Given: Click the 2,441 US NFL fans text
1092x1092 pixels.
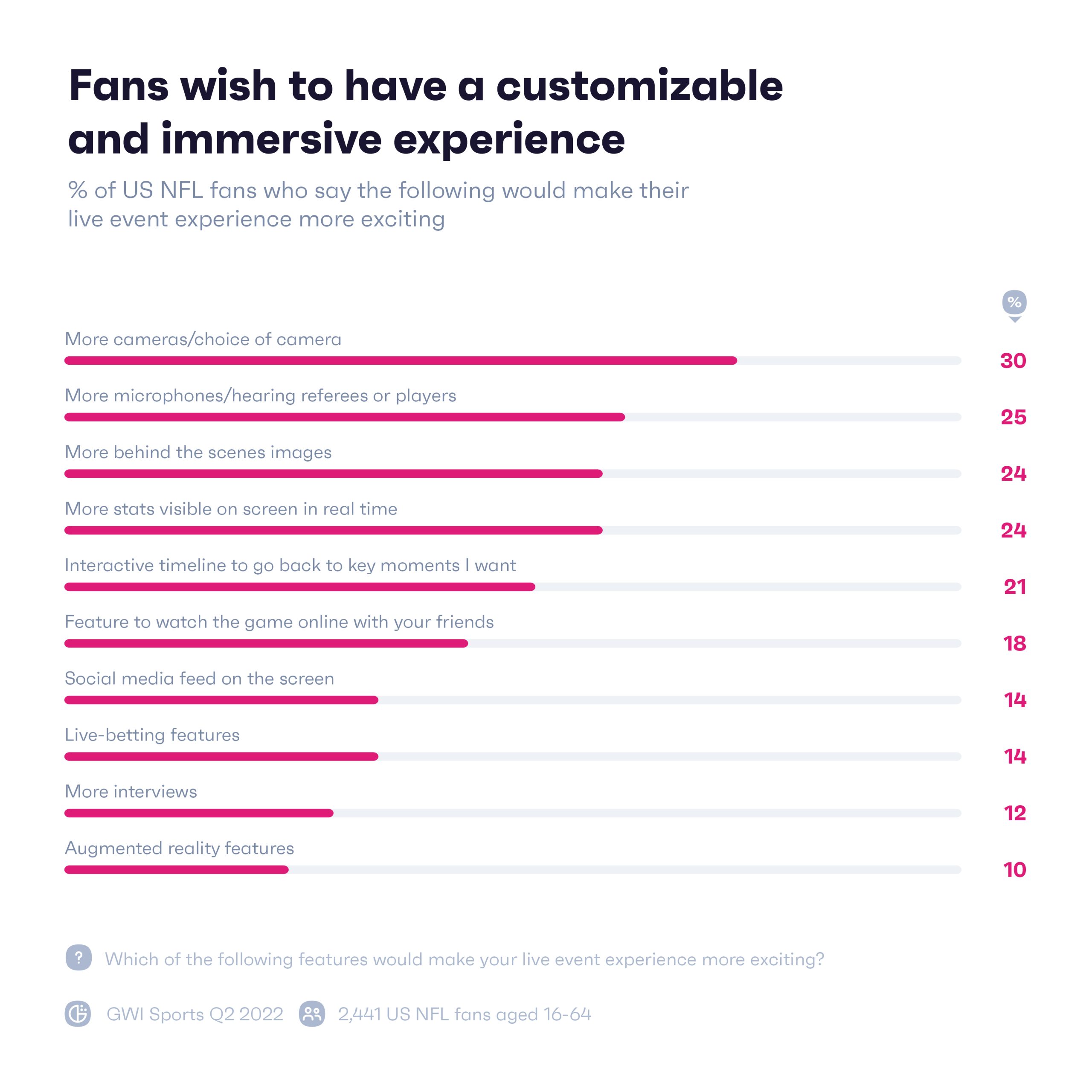Looking at the screenshot, I should pyautogui.click(x=464, y=1014).
